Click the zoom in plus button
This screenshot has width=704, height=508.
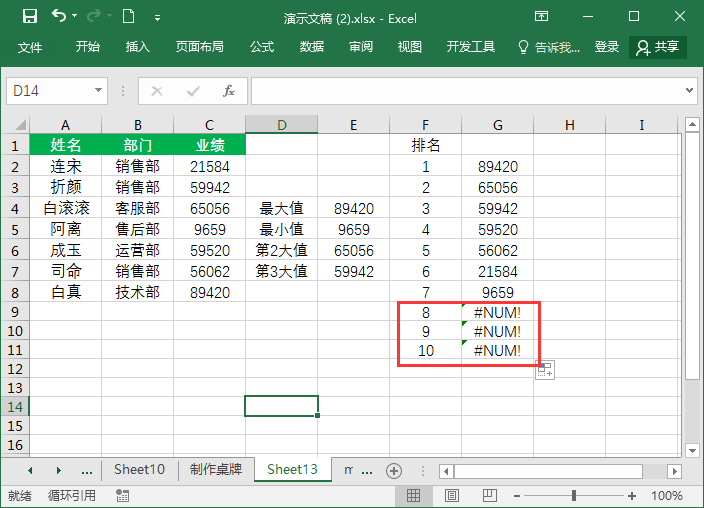tap(632, 496)
